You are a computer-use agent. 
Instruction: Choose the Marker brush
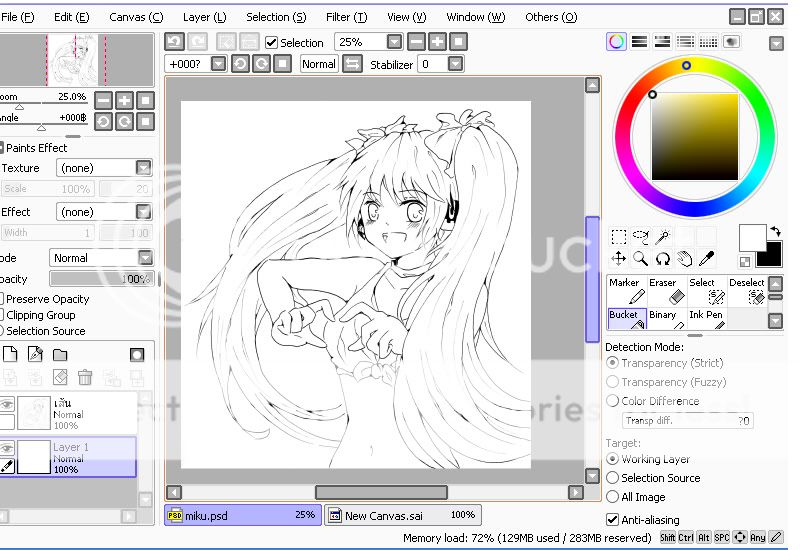click(627, 291)
